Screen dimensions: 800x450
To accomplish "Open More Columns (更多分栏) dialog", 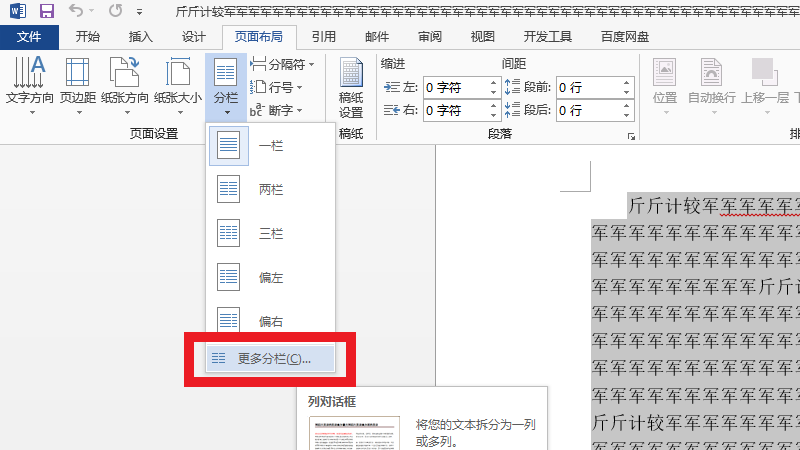I will tap(273, 358).
